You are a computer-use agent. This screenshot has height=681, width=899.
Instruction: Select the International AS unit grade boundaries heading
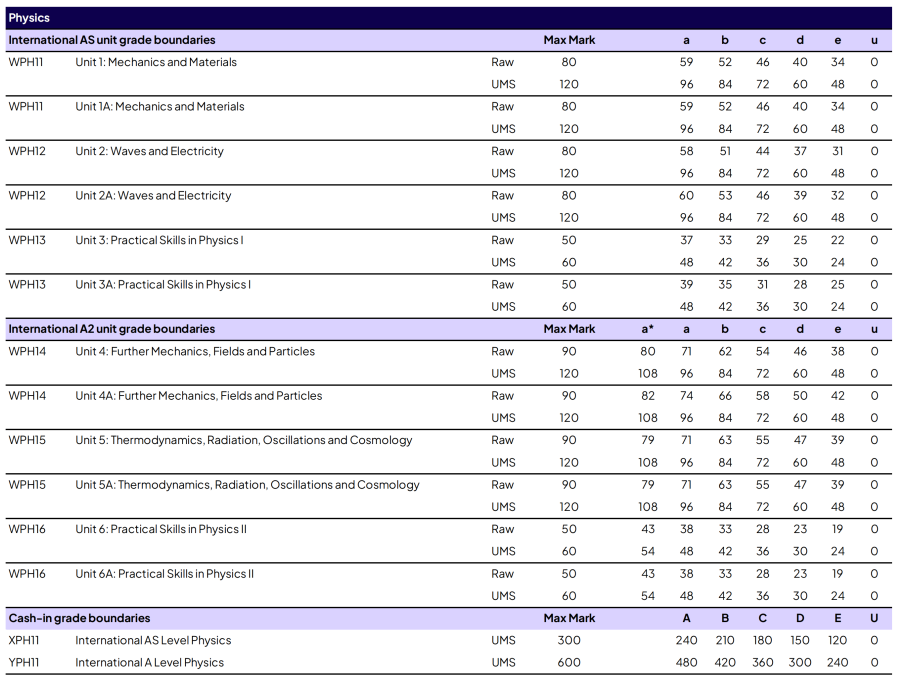112,40
